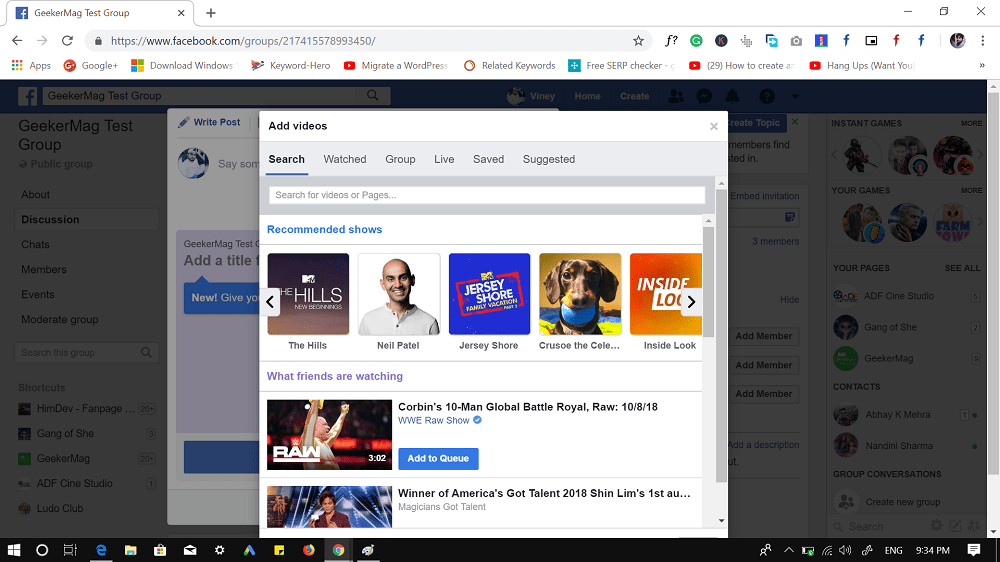1000x562 pixels.
Task: Click the dialog scroll-down arrow
Action: coord(721,521)
